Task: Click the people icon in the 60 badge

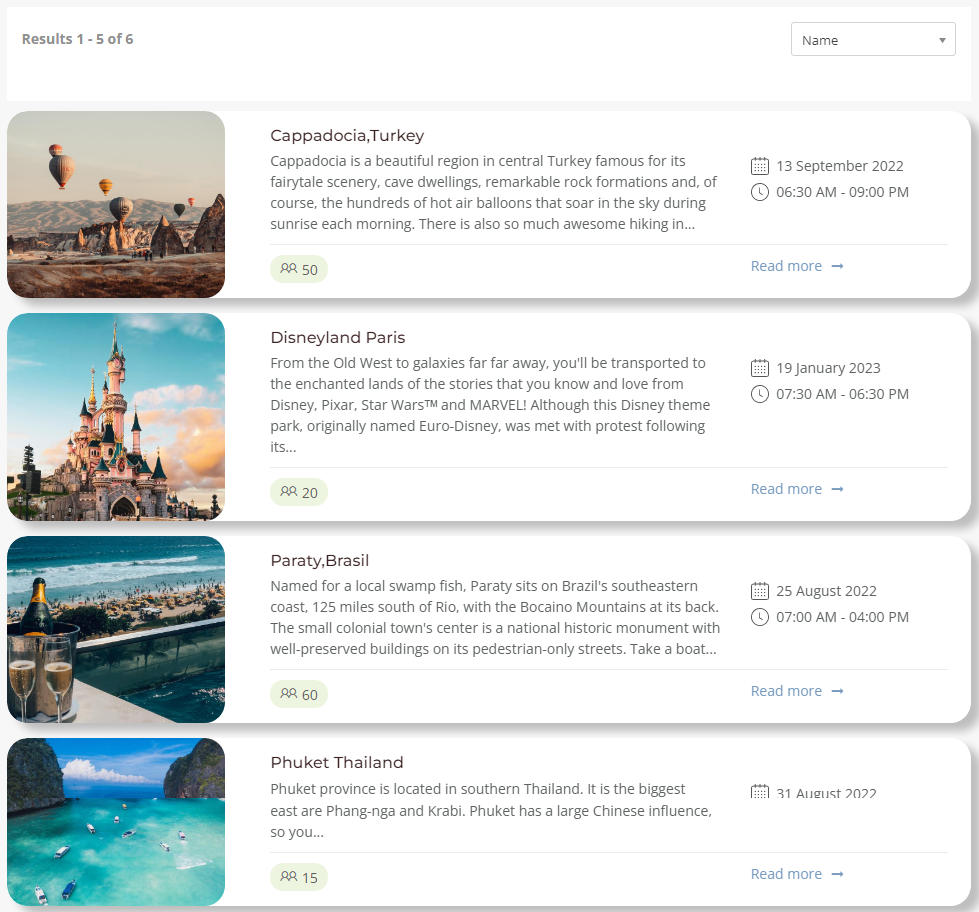Action: tap(289, 694)
